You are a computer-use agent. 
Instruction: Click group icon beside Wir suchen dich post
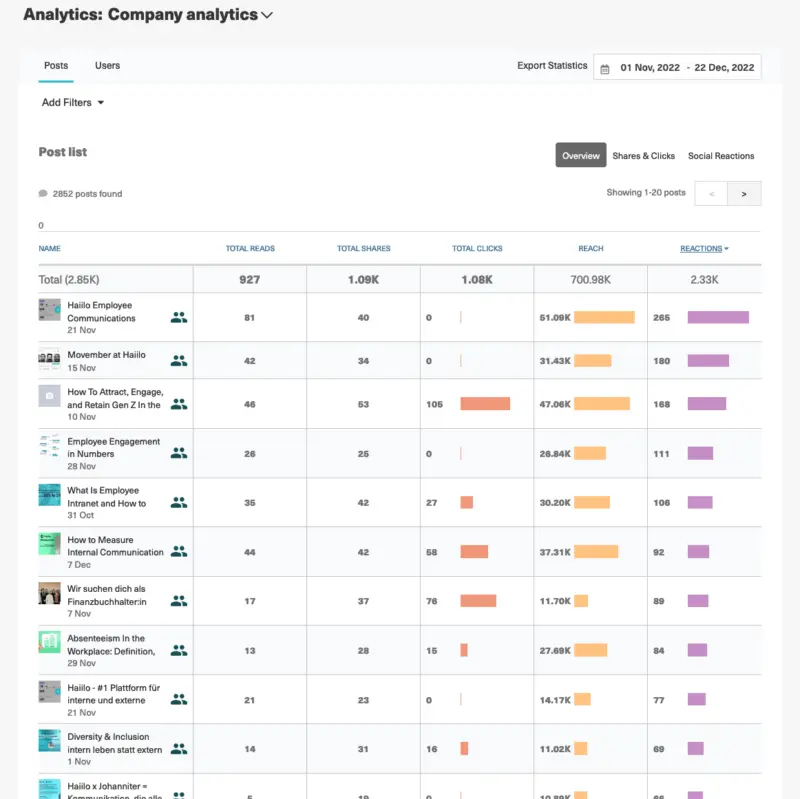click(x=179, y=601)
